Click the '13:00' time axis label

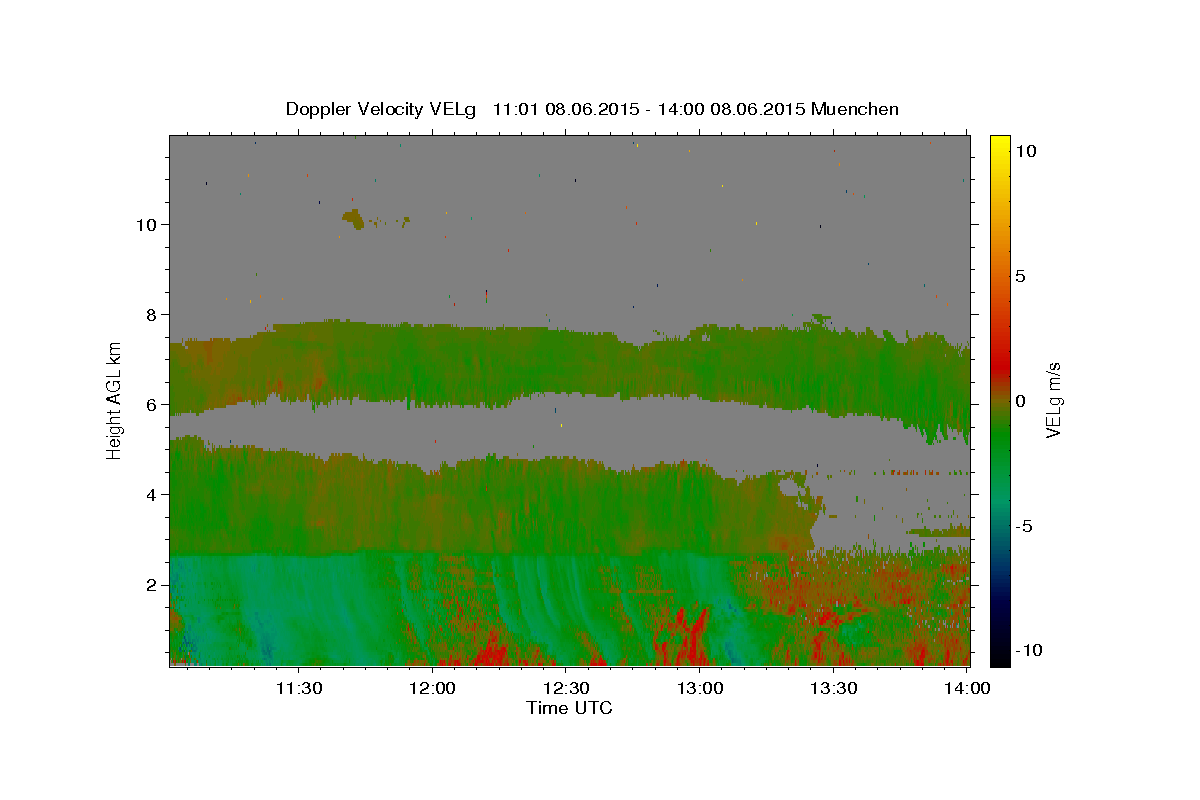701,688
